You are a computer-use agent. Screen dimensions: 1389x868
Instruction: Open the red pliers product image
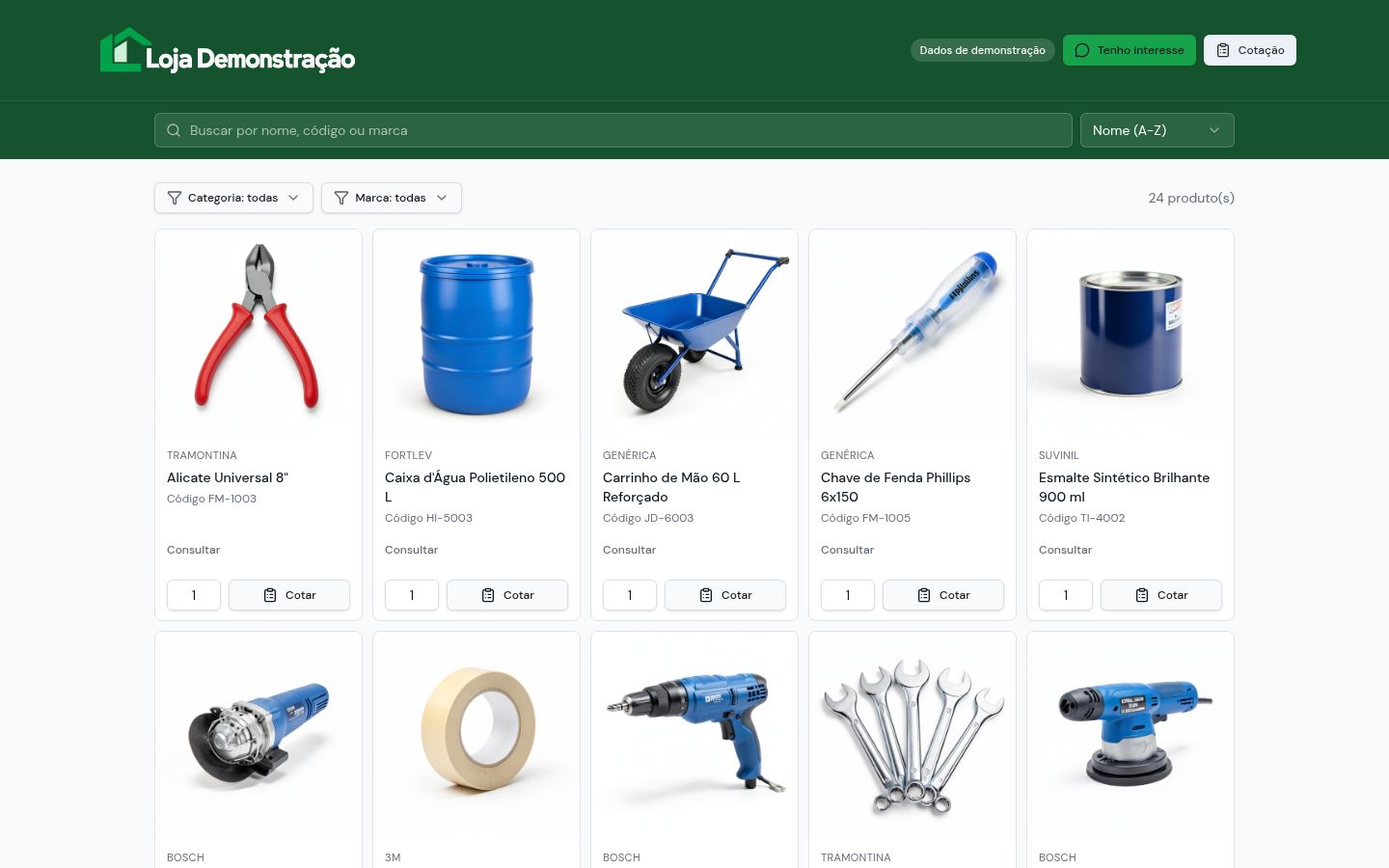259,333
